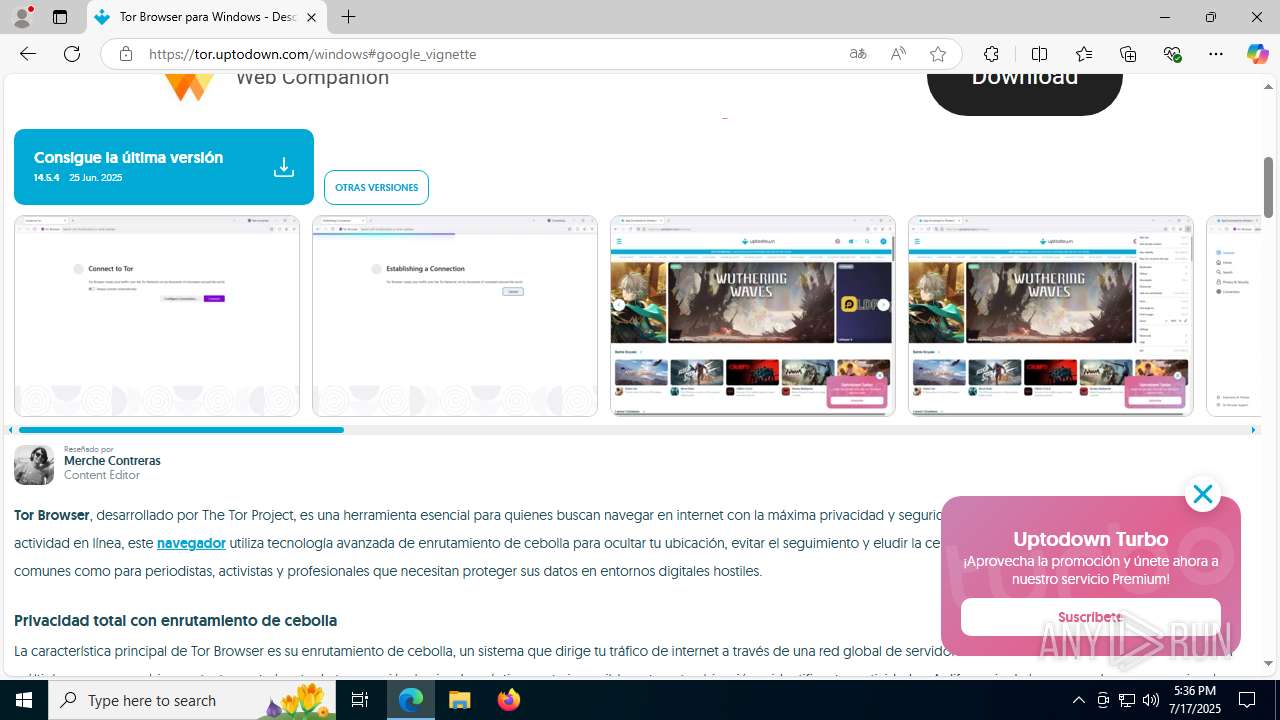Open the fourth screenshot showing browser menu
The height and width of the screenshot is (720, 1280).
(x=1051, y=315)
